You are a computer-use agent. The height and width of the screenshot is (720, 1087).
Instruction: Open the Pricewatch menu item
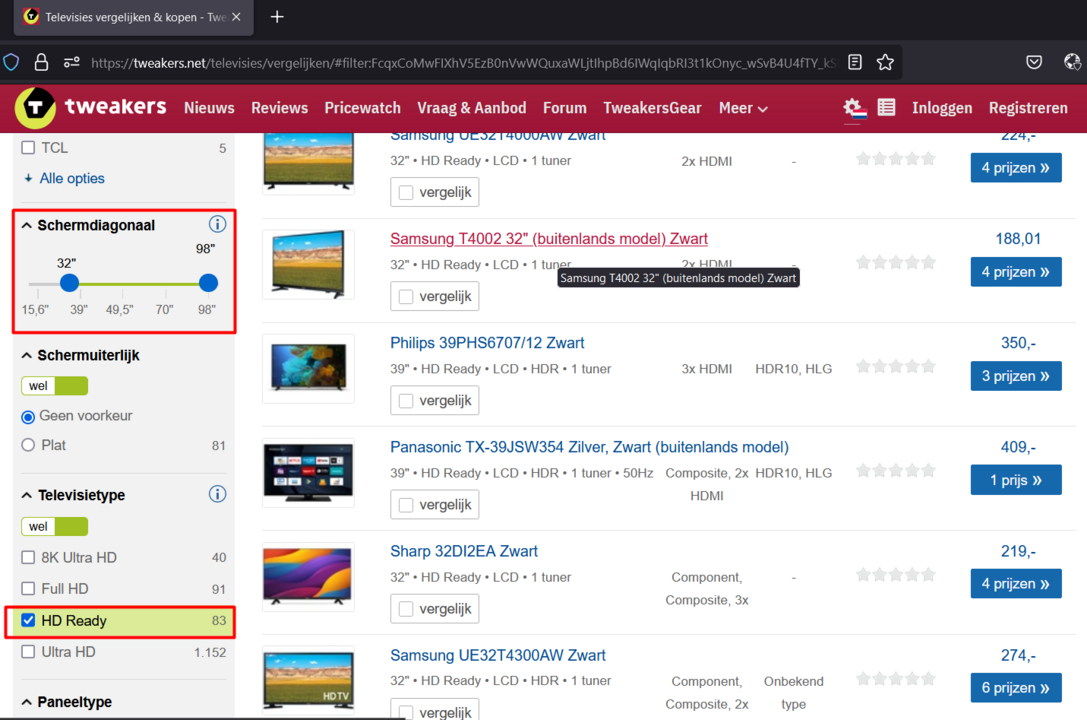(362, 108)
